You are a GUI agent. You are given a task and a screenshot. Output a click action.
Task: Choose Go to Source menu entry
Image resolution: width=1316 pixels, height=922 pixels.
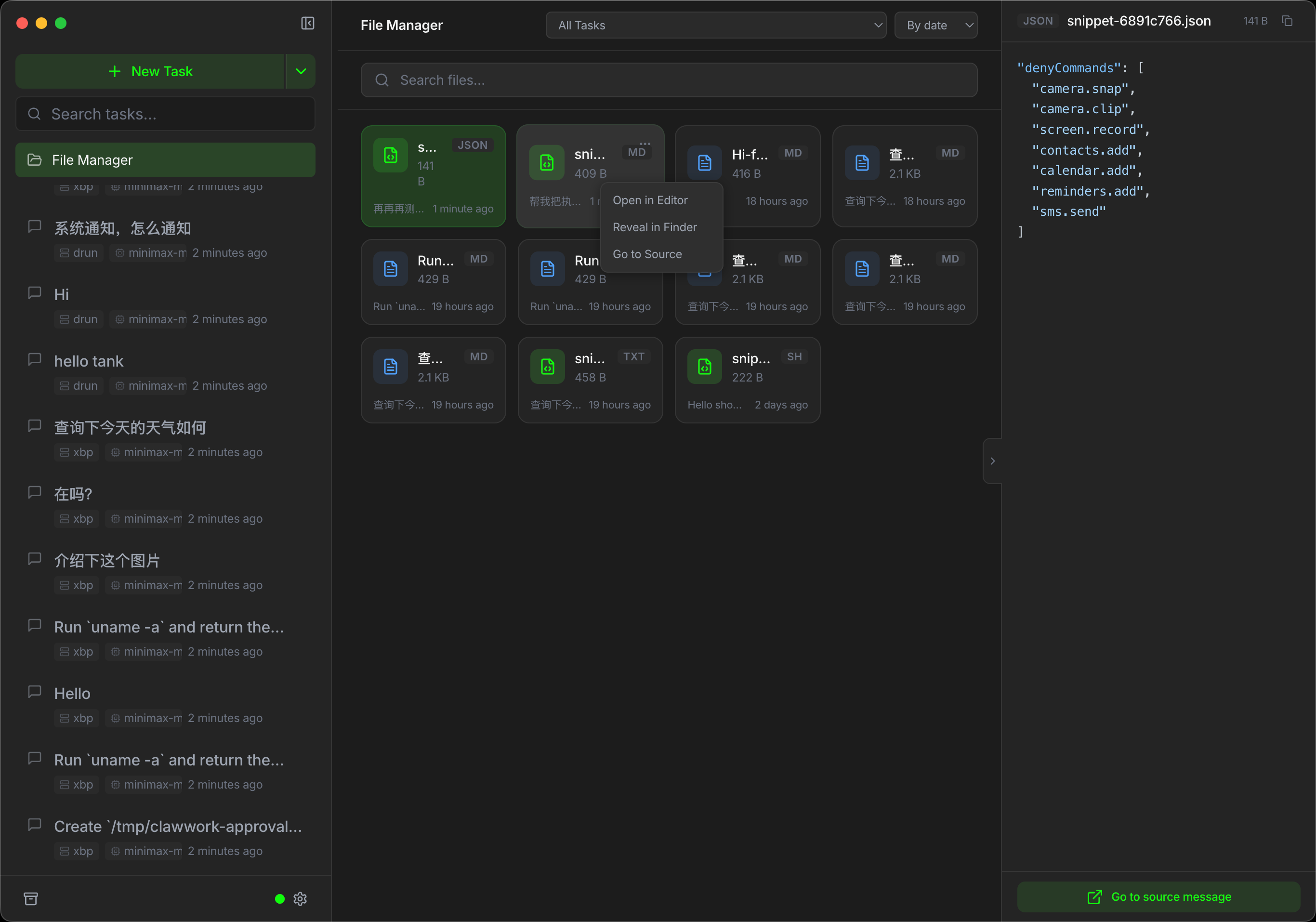pyautogui.click(x=647, y=254)
